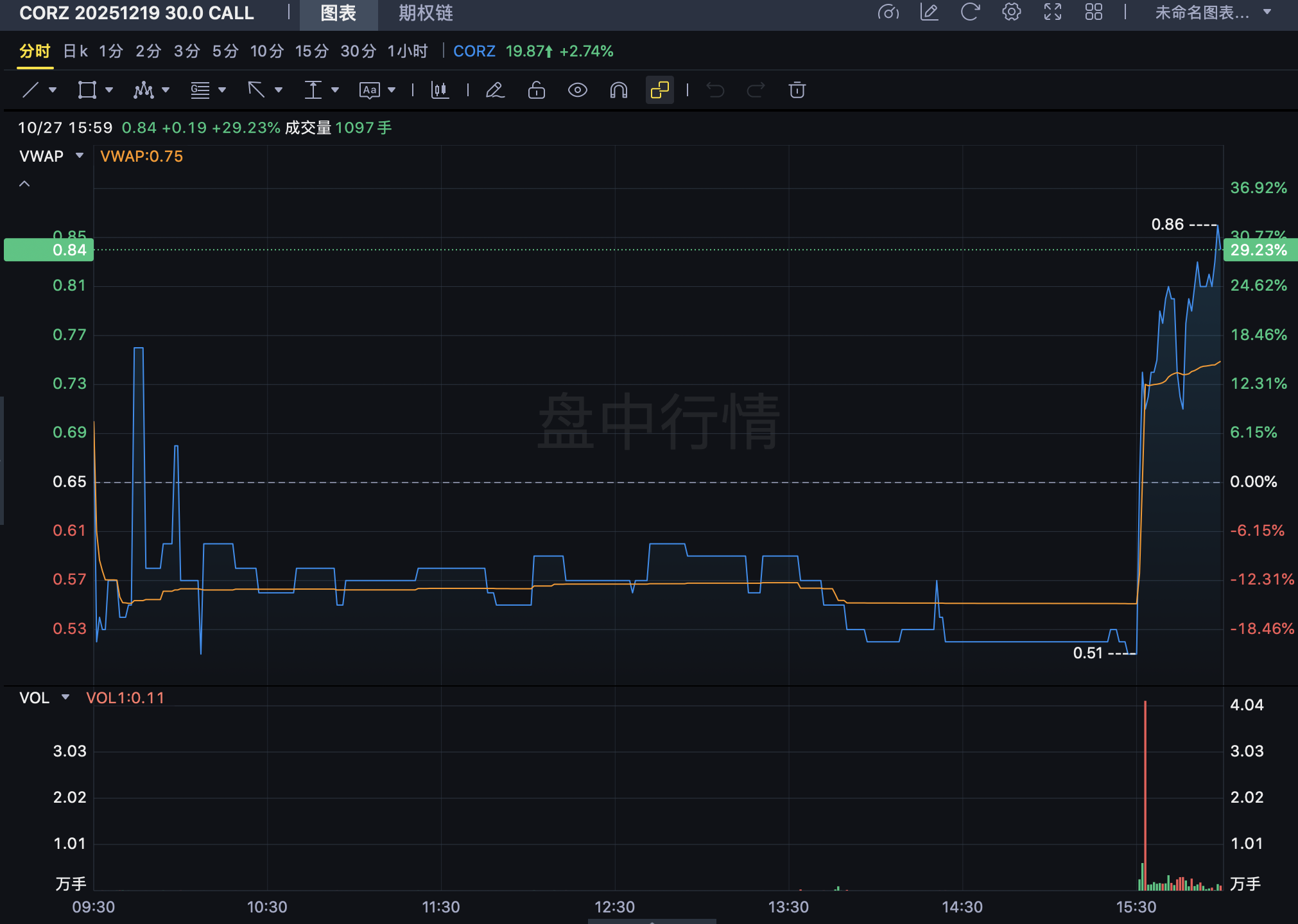
Task: Select the 日k timeframe tab
Action: 75,51
